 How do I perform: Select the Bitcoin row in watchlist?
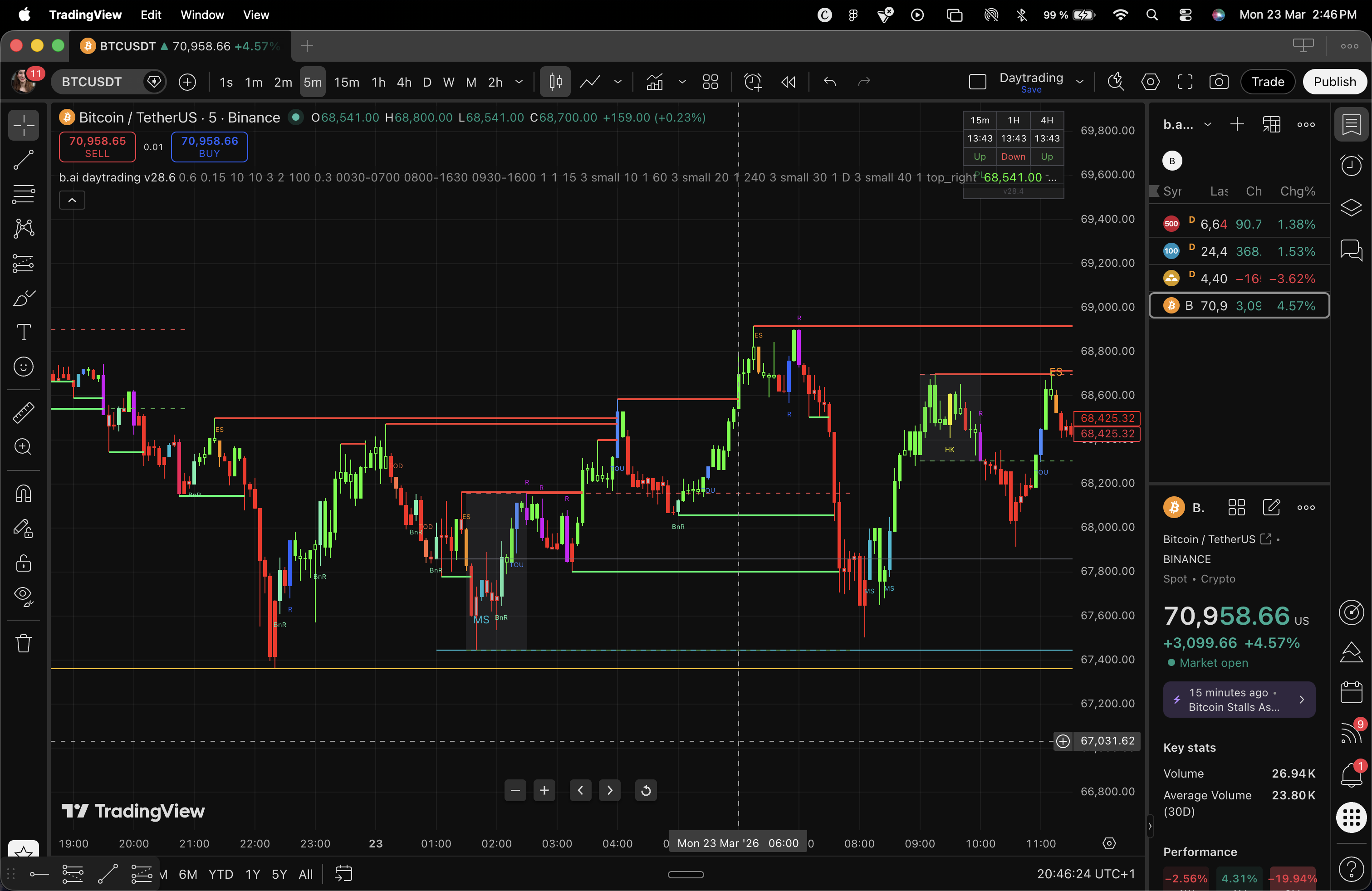click(x=1240, y=305)
